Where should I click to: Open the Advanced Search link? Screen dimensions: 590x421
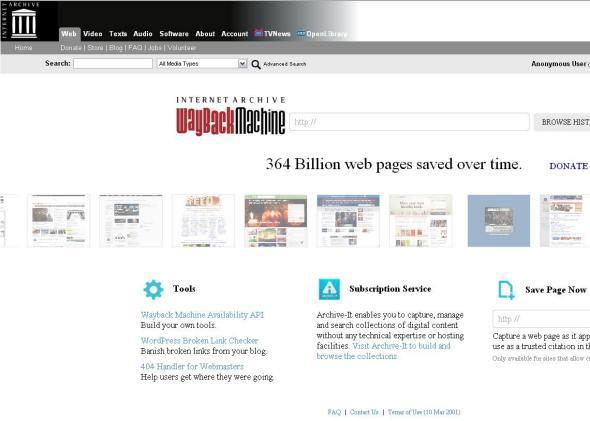[x=284, y=64]
